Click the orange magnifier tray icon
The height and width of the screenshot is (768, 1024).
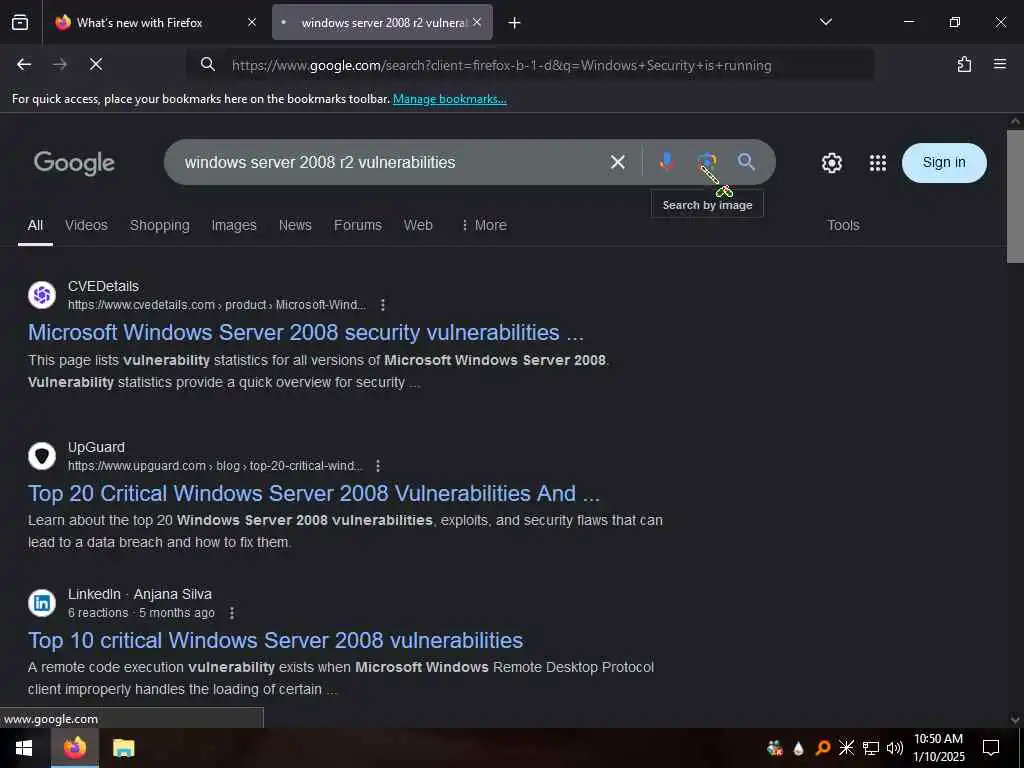823,748
